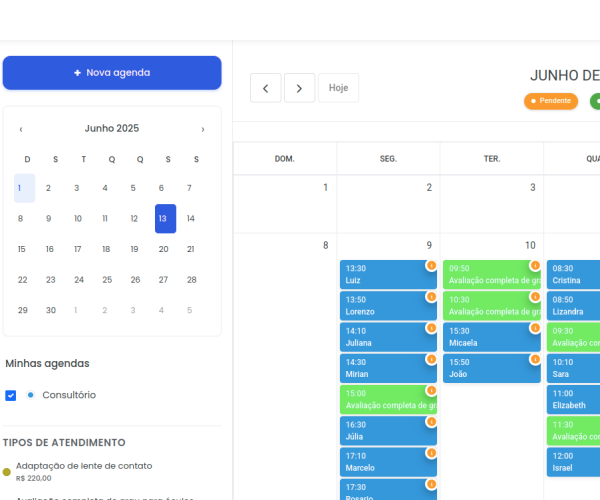Click pending icon on 15:00 Avaliação appointment
Image resolution: width=600 pixels, height=500 pixels.
[431, 390]
